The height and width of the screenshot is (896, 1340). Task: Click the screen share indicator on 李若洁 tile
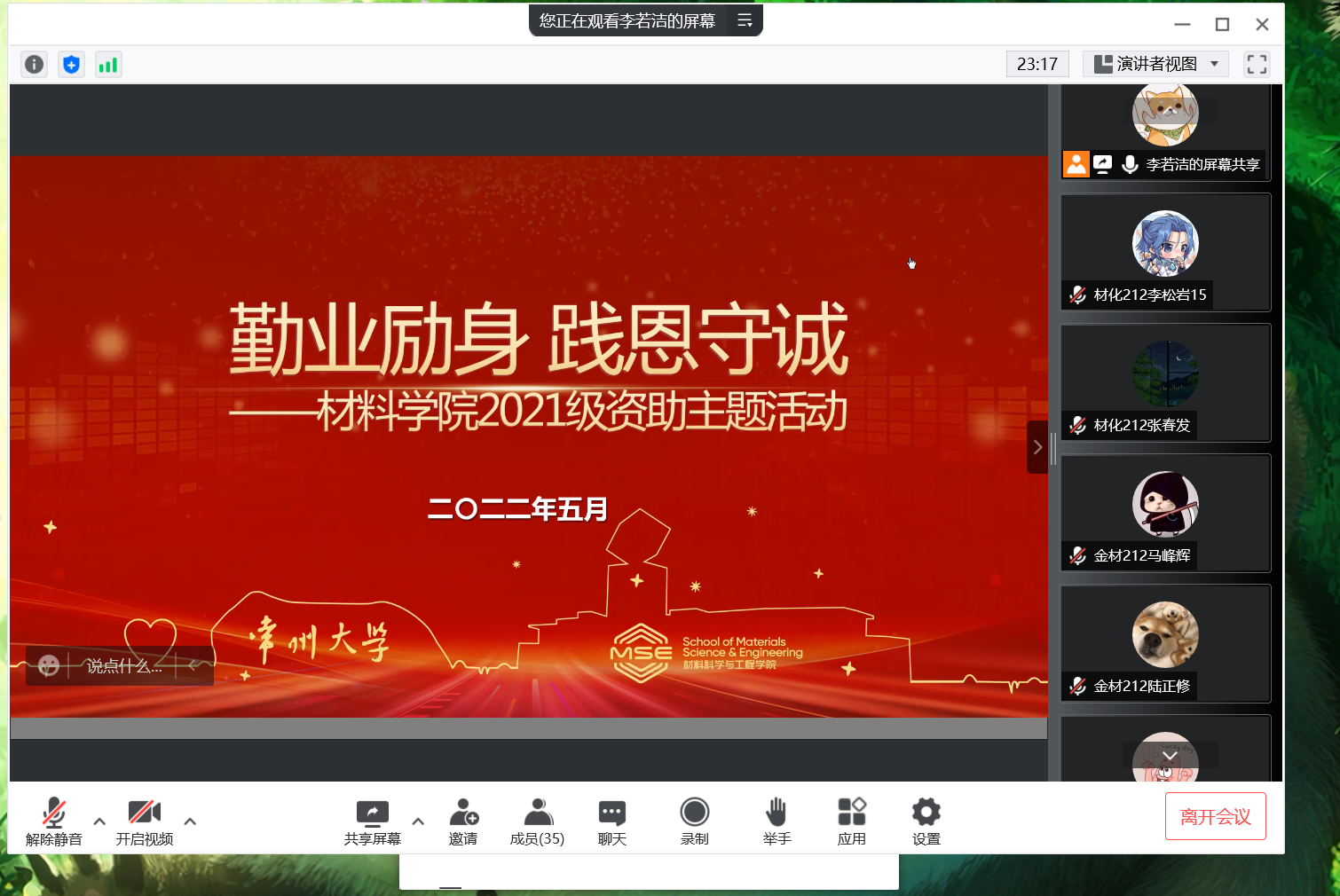coord(1102,164)
